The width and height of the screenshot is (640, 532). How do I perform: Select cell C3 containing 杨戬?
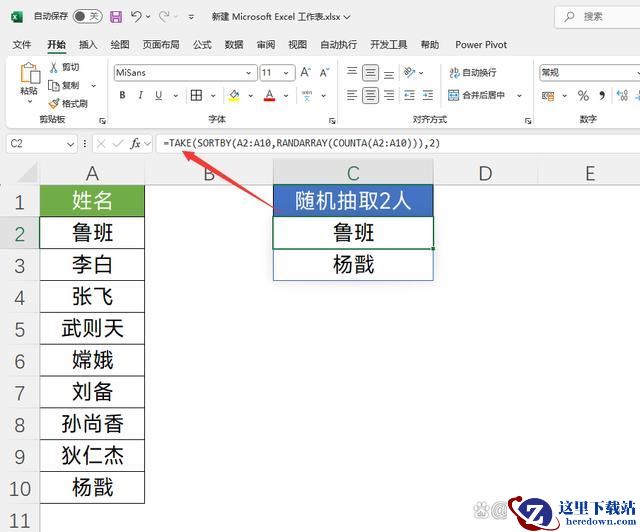353,265
